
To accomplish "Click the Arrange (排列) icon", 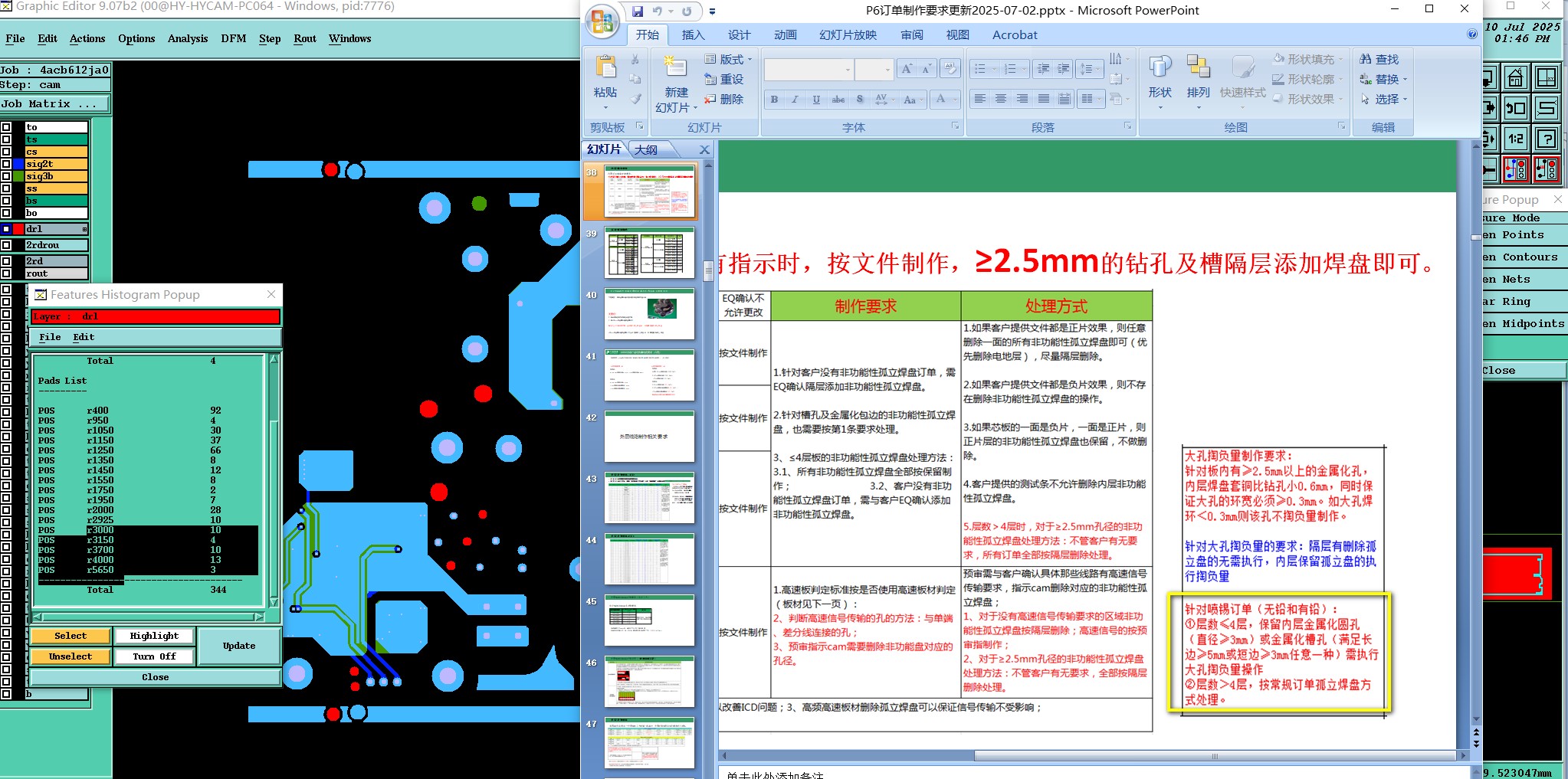I will click(1198, 67).
